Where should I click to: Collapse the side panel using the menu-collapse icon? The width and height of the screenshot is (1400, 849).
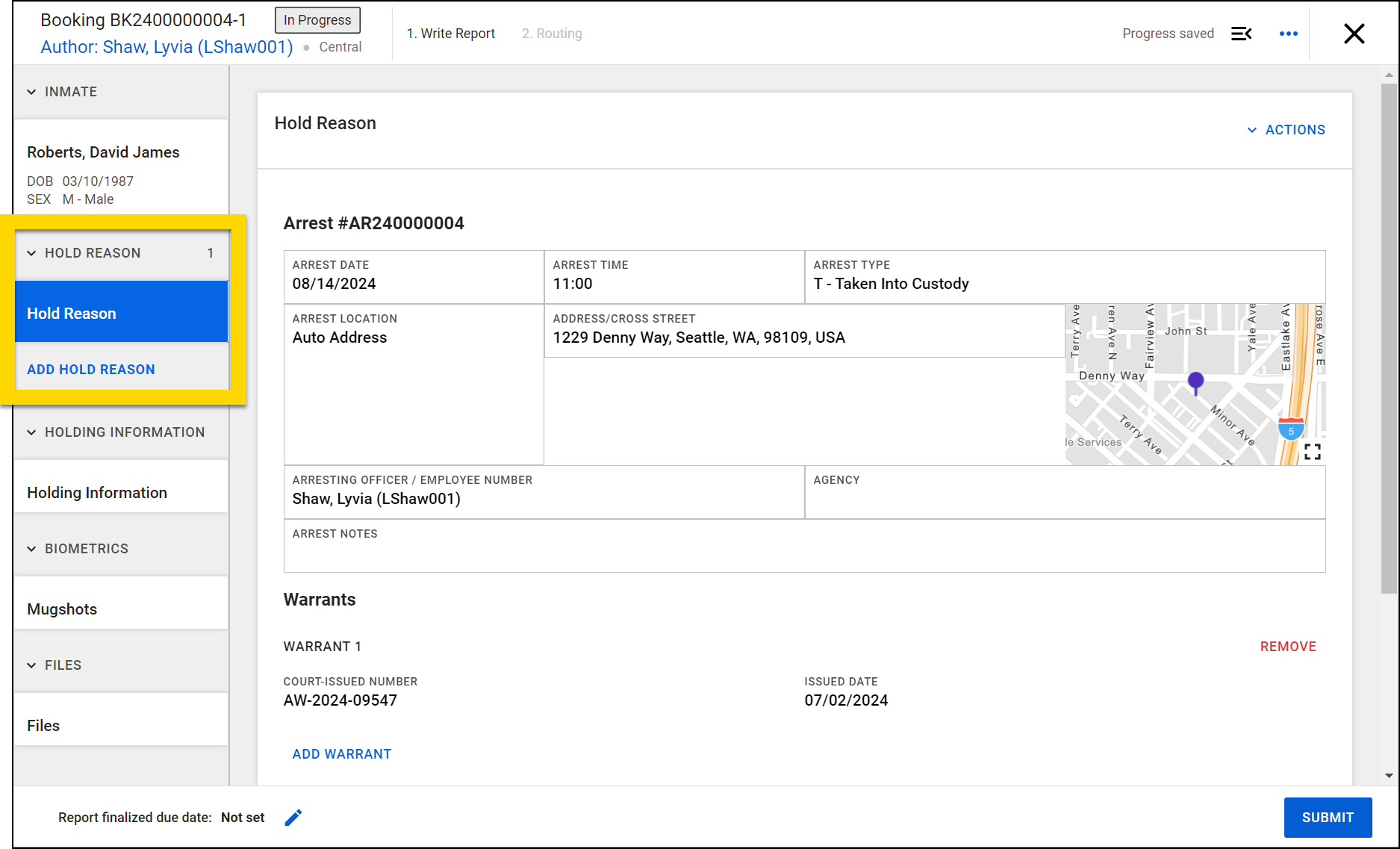click(1242, 34)
